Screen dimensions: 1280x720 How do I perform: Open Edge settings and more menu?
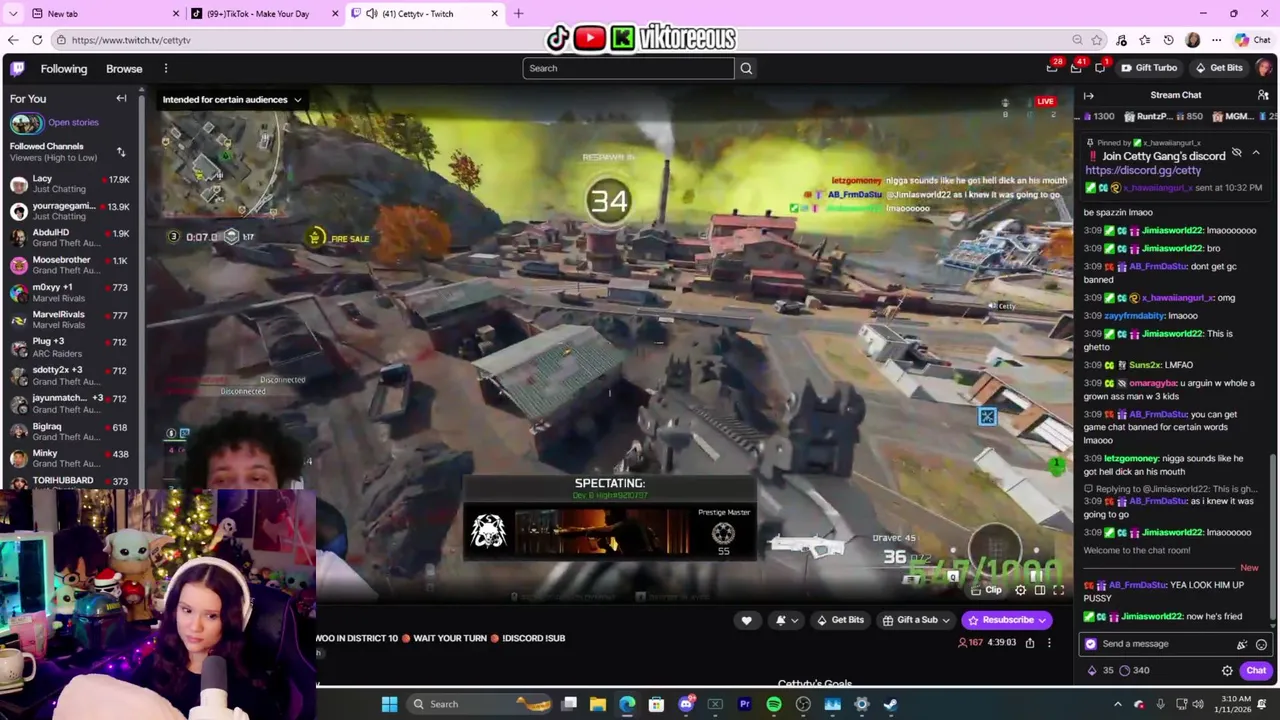pyautogui.click(x=1216, y=40)
